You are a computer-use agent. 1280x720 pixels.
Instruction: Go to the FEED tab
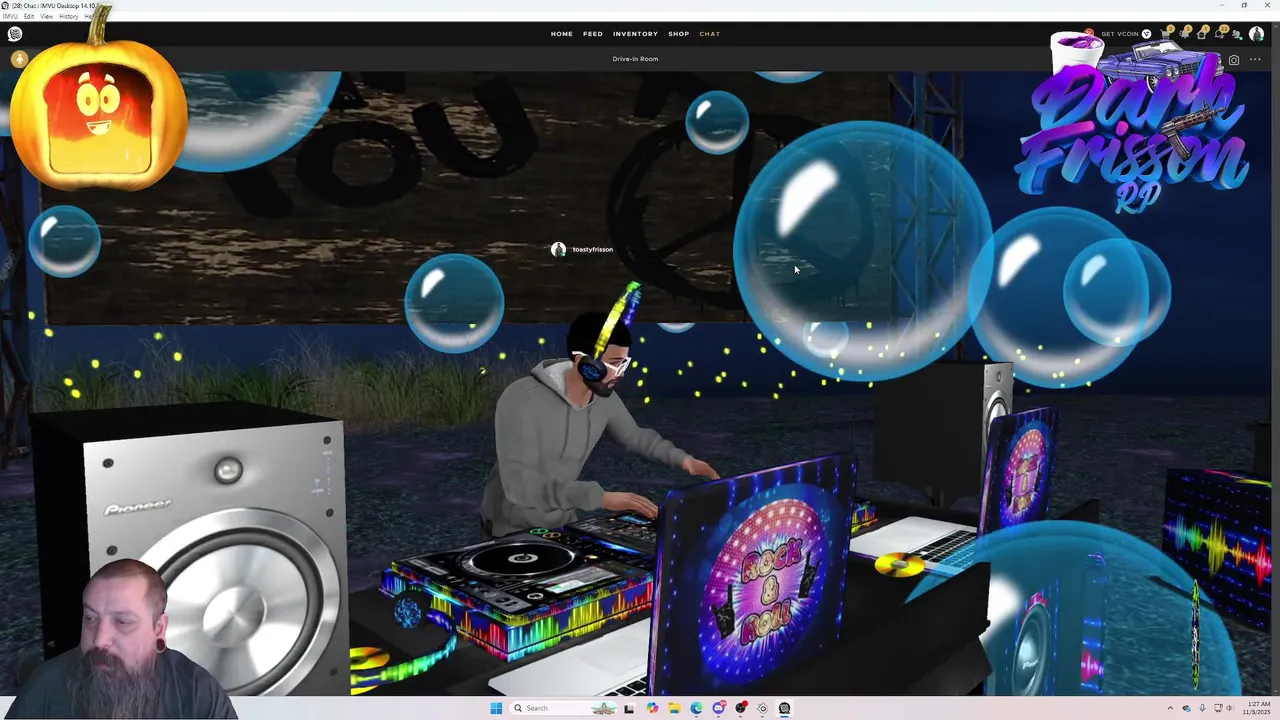[593, 34]
